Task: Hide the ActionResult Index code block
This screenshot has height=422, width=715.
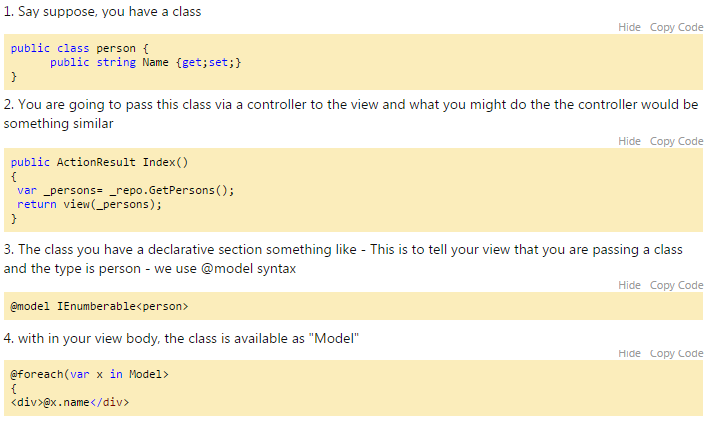Action: pyautogui.click(x=629, y=141)
